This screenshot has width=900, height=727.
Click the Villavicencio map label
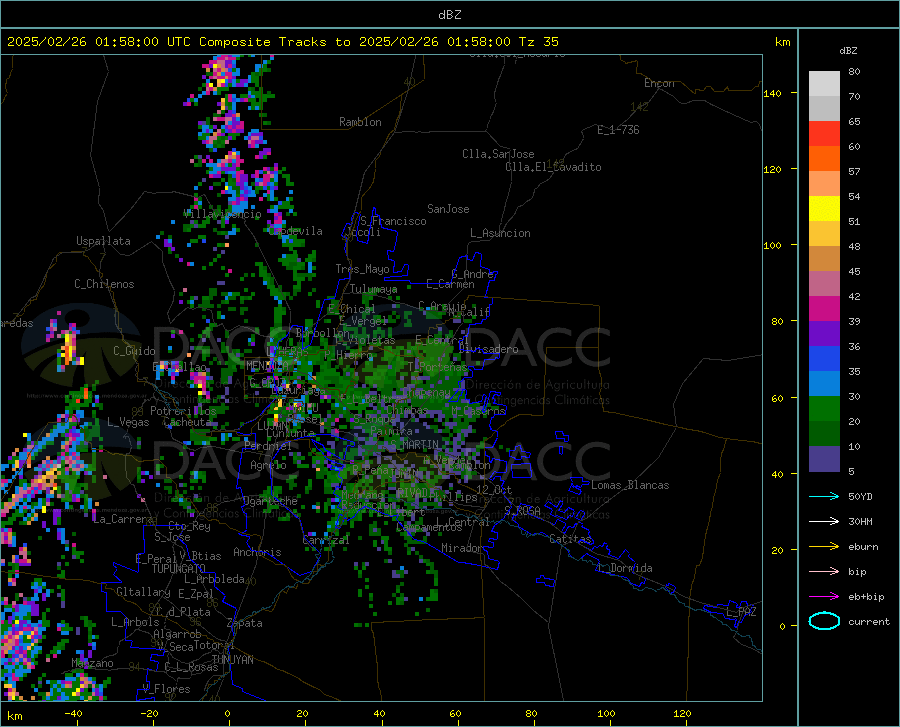pyautogui.click(x=222, y=213)
